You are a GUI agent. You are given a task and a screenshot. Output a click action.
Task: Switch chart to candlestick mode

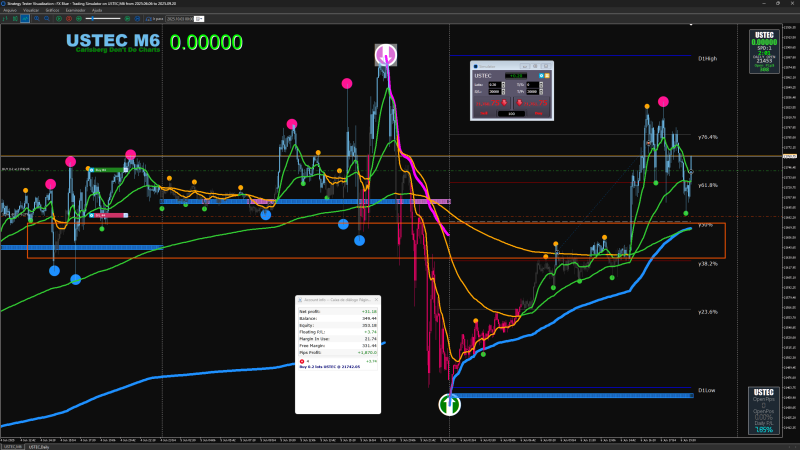click(15, 19)
